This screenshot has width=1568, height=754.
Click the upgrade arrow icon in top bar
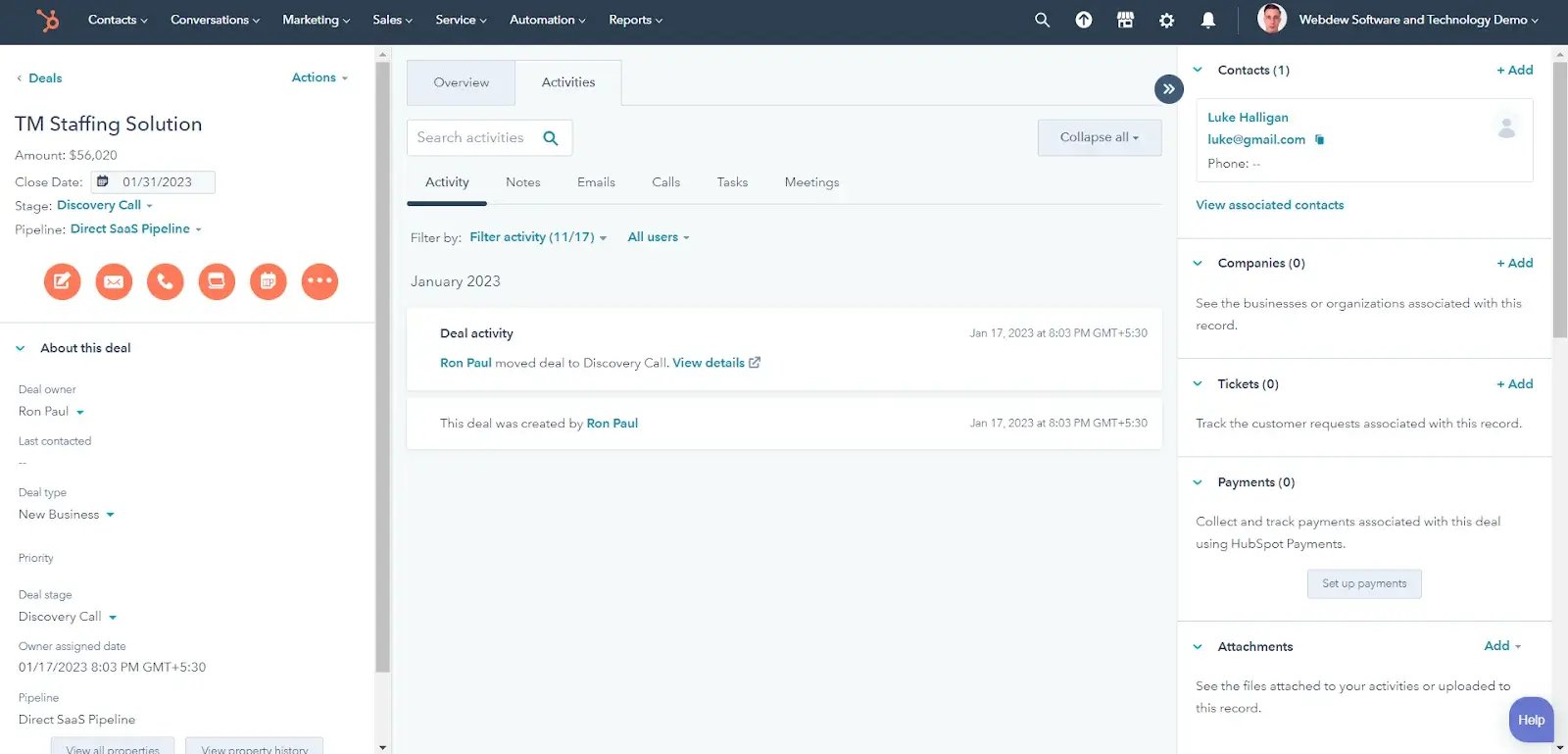coord(1084,20)
